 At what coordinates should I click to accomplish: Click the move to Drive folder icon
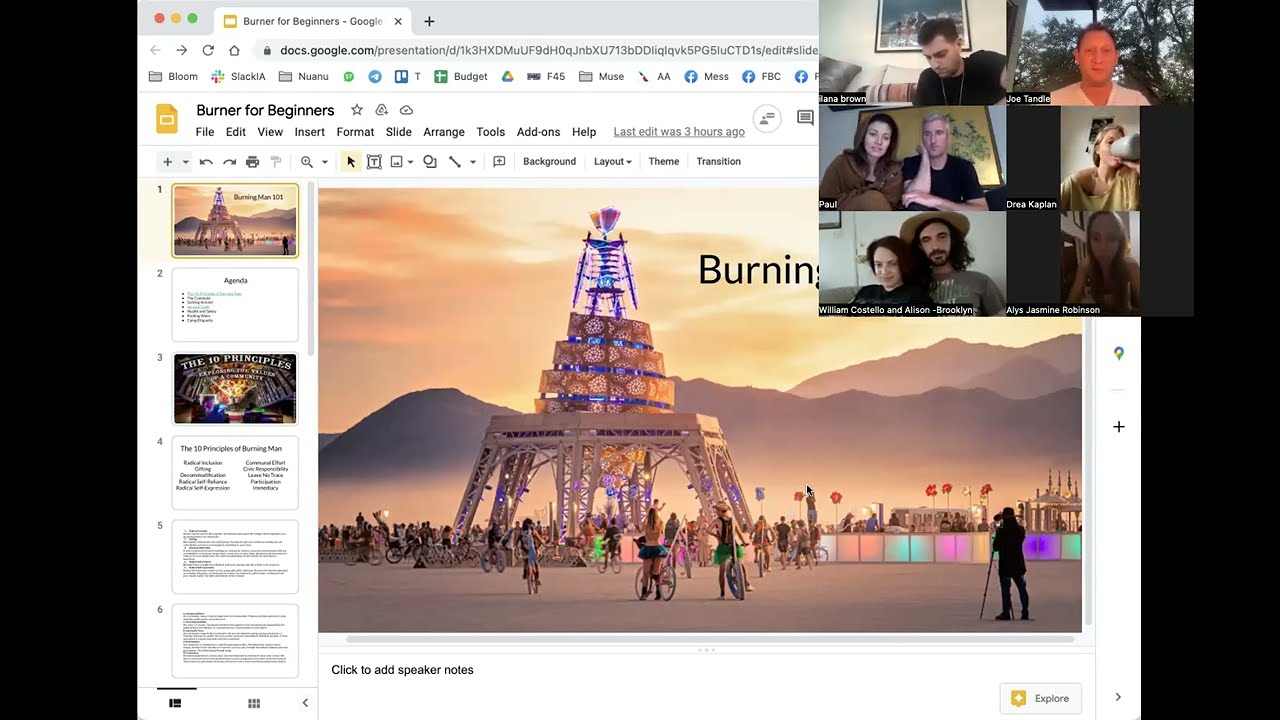(x=381, y=110)
